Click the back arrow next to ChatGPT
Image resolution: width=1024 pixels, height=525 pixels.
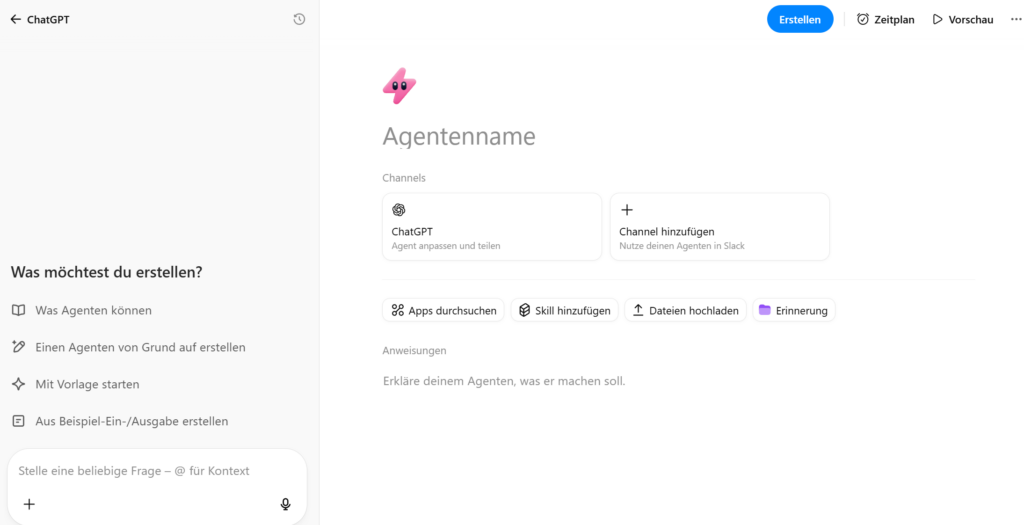click(15, 19)
